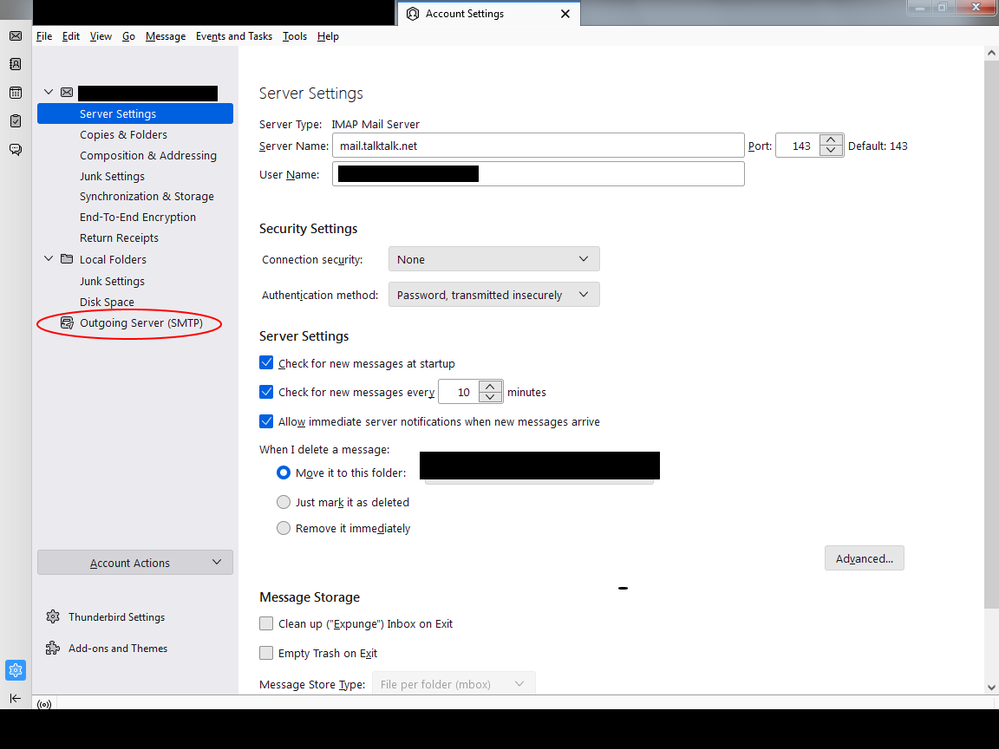999x749 pixels.
Task: Select Disk Space under Local Folders
Action: (x=107, y=302)
